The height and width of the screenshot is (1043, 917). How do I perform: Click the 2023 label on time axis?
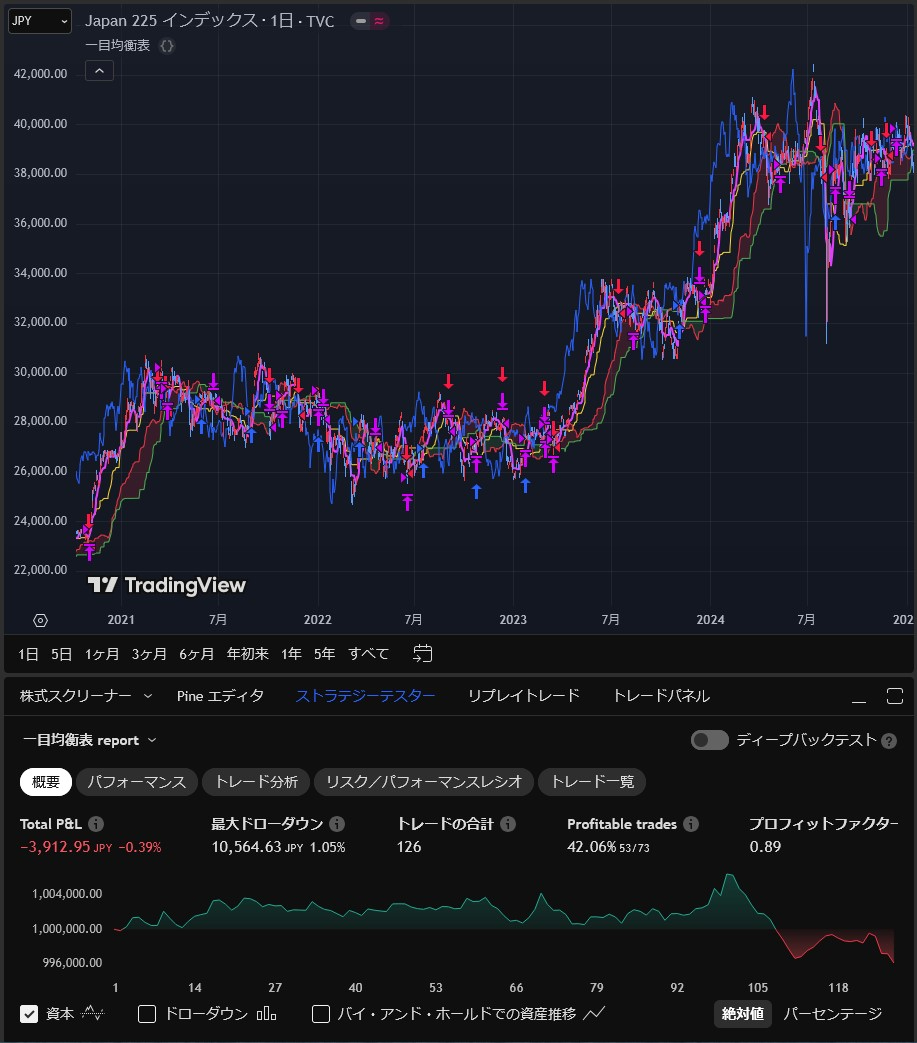point(513,620)
